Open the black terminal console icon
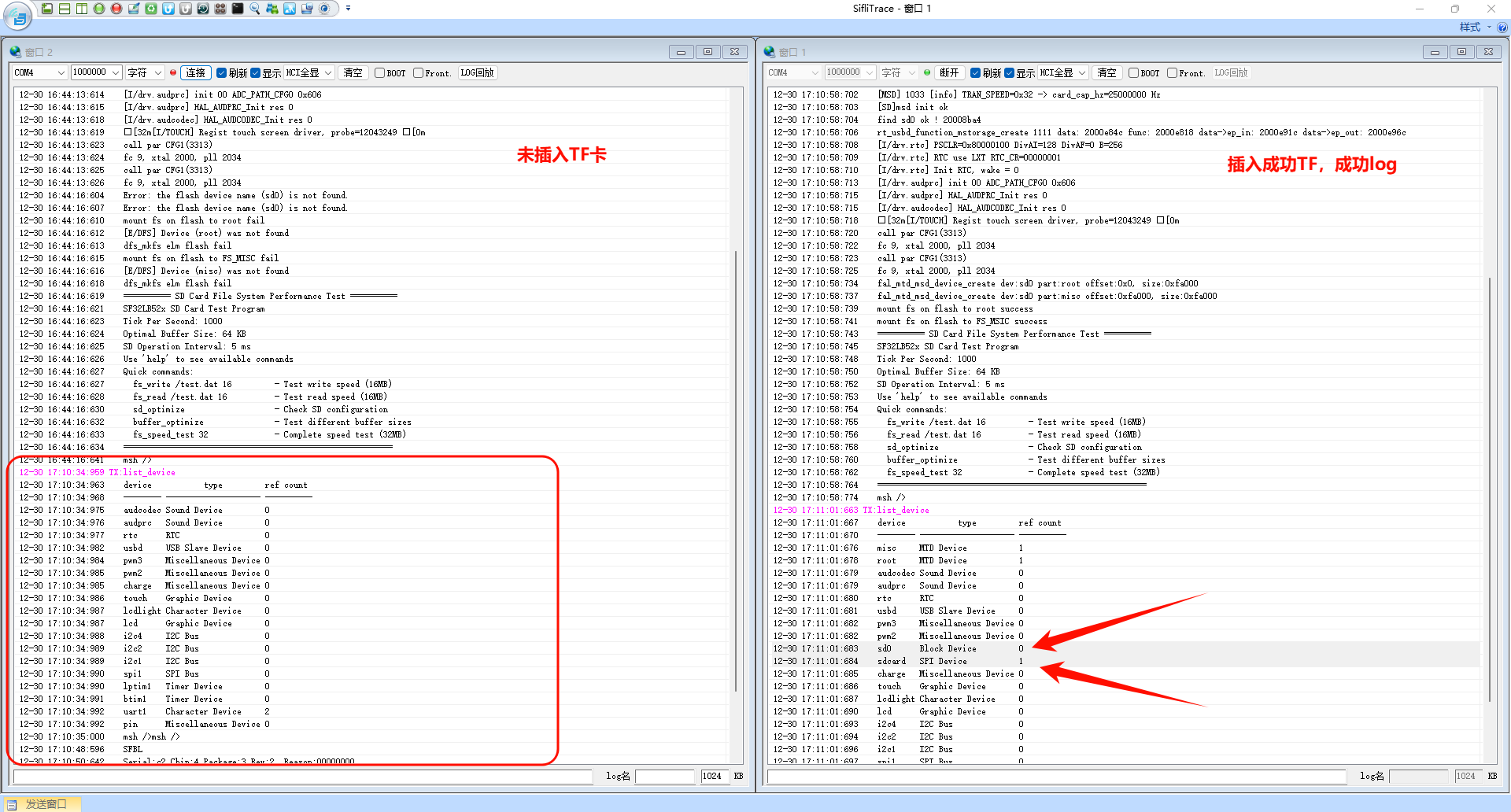Screen dimensions: 1511x812 pyautogui.click(x=238, y=9)
